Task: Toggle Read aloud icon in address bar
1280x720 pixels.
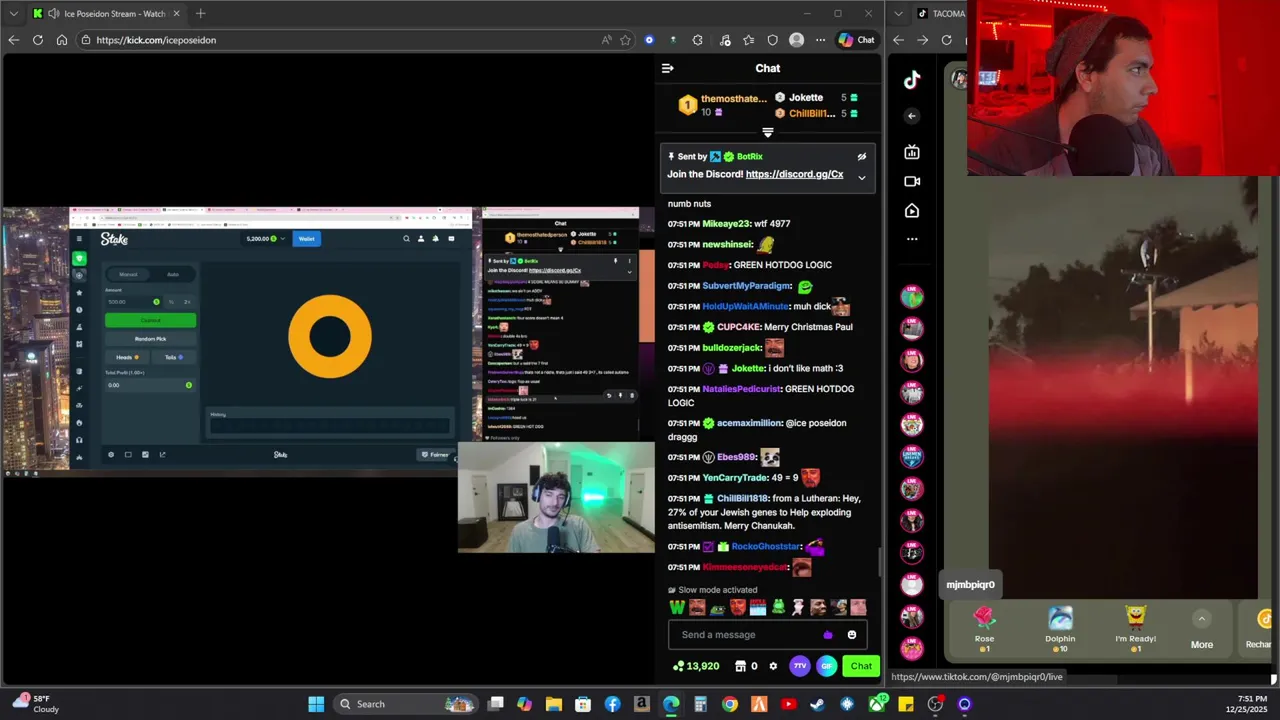Action: 606,40
